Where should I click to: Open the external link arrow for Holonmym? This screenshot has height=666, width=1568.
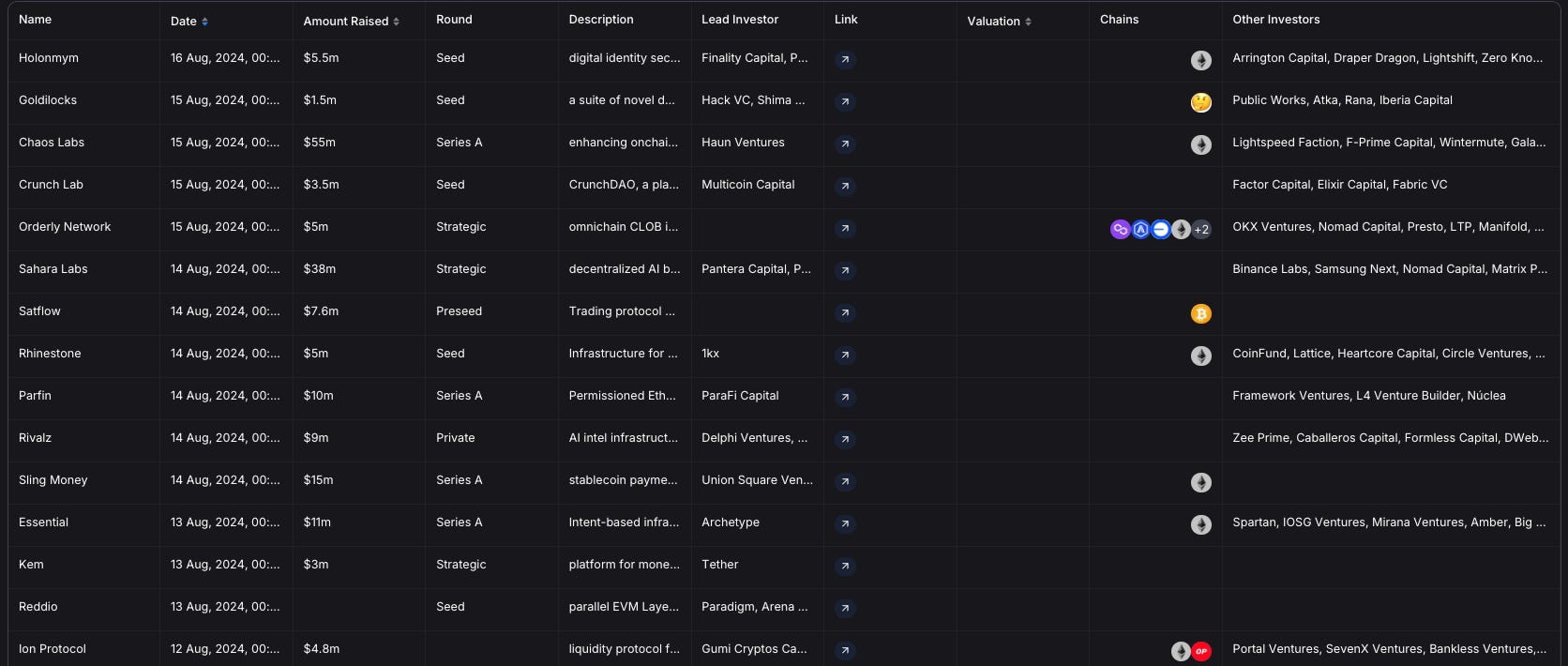pyautogui.click(x=845, y=59)
